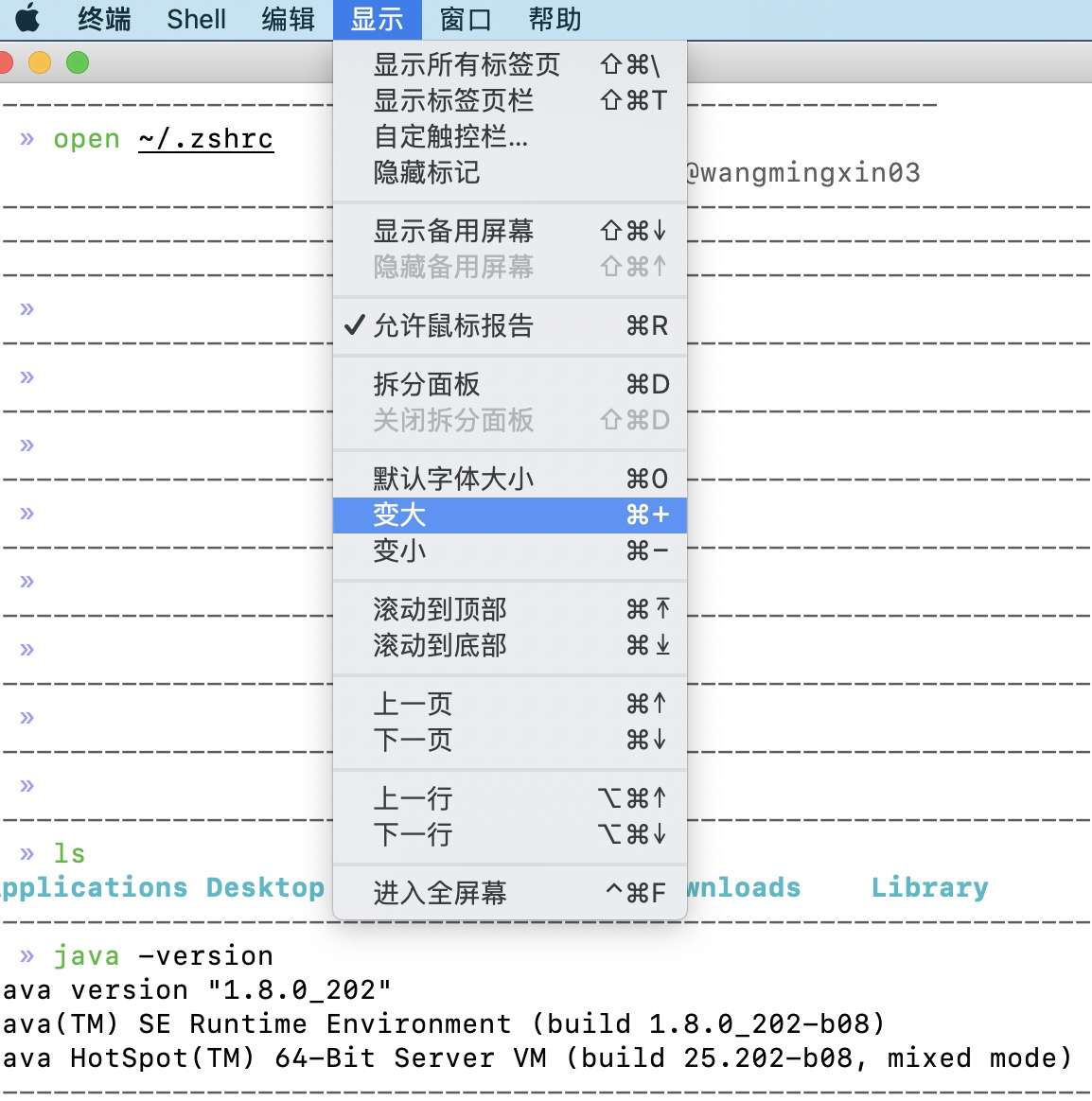Open the 窗口 menu
This screenshot has width=1092, height=1101.
point(466,19)
